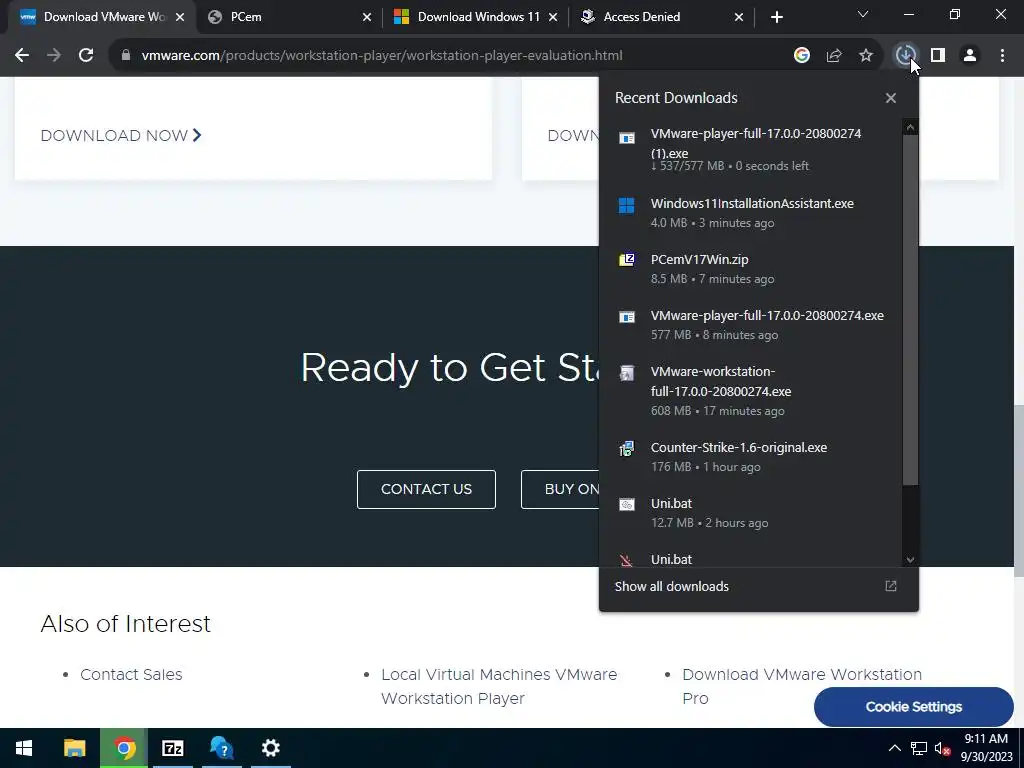Viewport: 1024px width, 768px height.
Task: Open the tab search dropdown arrow
Action: click(863, 14)
